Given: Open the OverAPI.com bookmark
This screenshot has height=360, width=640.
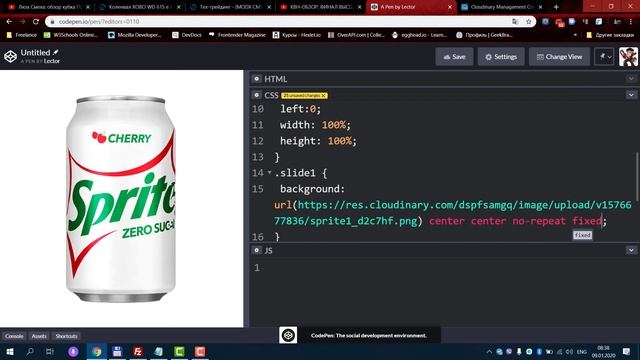Looking at the screenshot, I should 356,35.
